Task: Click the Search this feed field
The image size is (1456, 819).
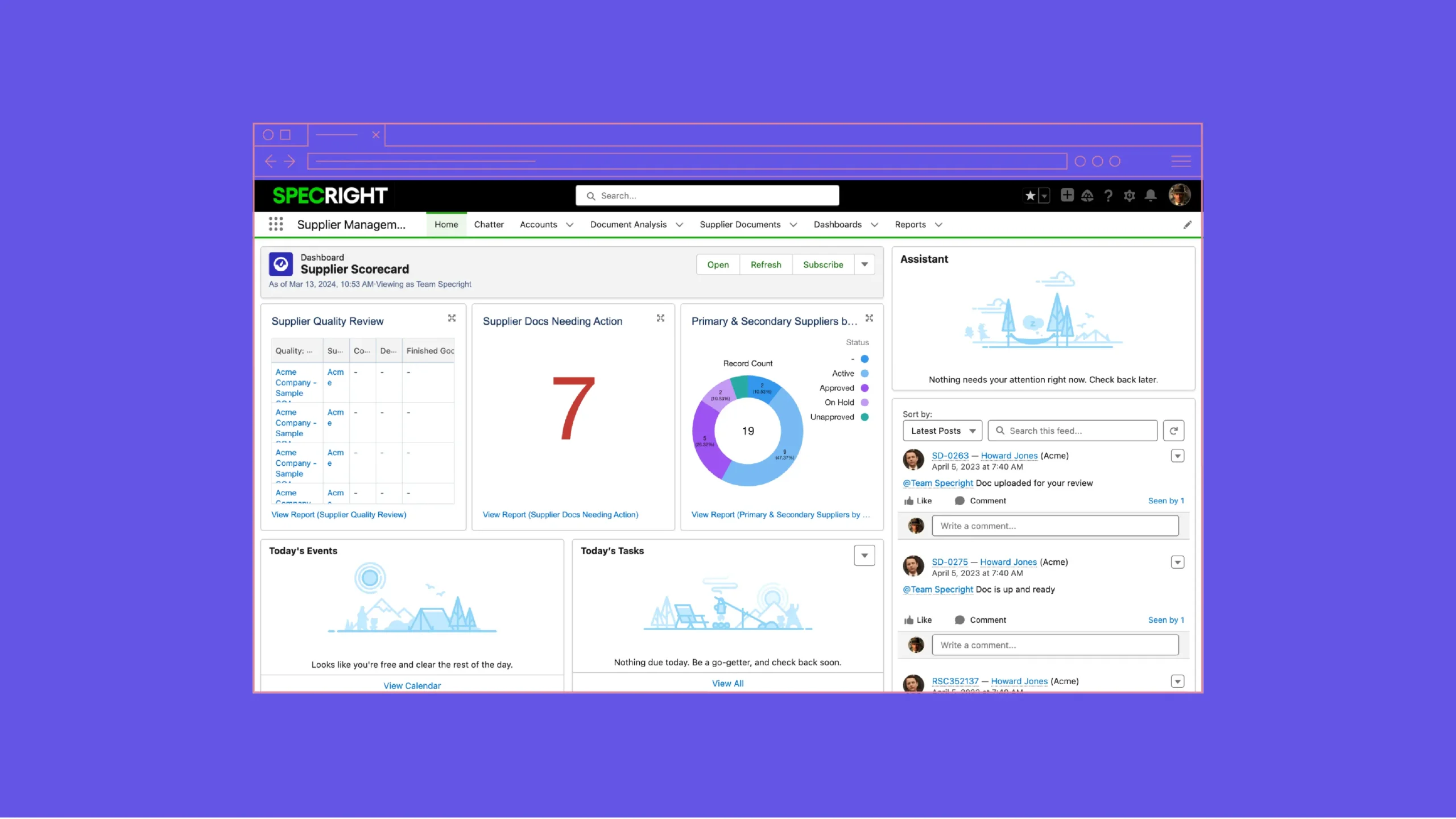Action: (x=1073, y=431)
